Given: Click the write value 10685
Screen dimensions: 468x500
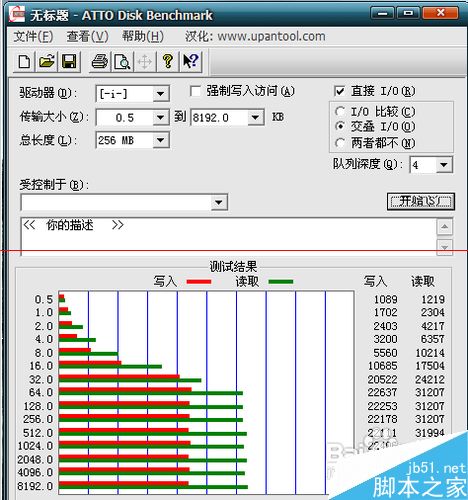Looking at the screenshot, I should coord(383,366).
